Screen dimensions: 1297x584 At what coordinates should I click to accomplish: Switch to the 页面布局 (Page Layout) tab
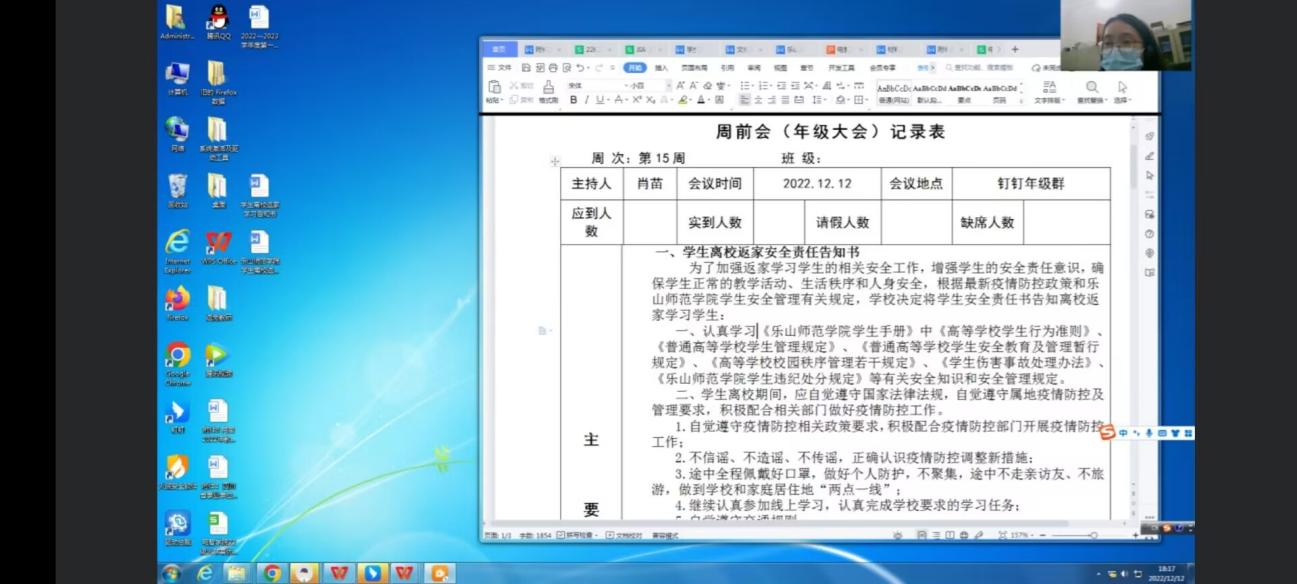(694, 67)
